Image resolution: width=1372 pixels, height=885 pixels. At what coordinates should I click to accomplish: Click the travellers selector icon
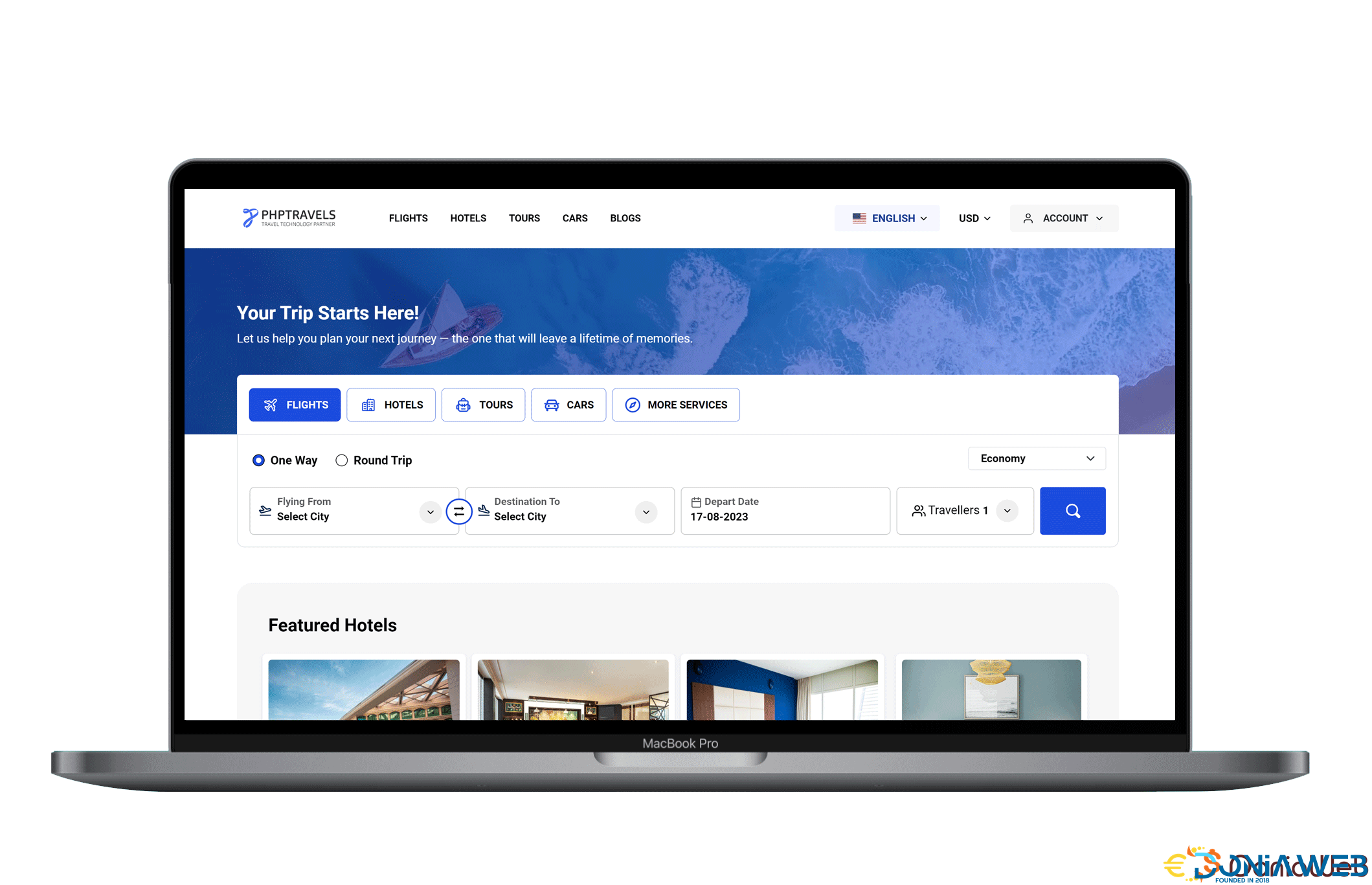(916, 510)
